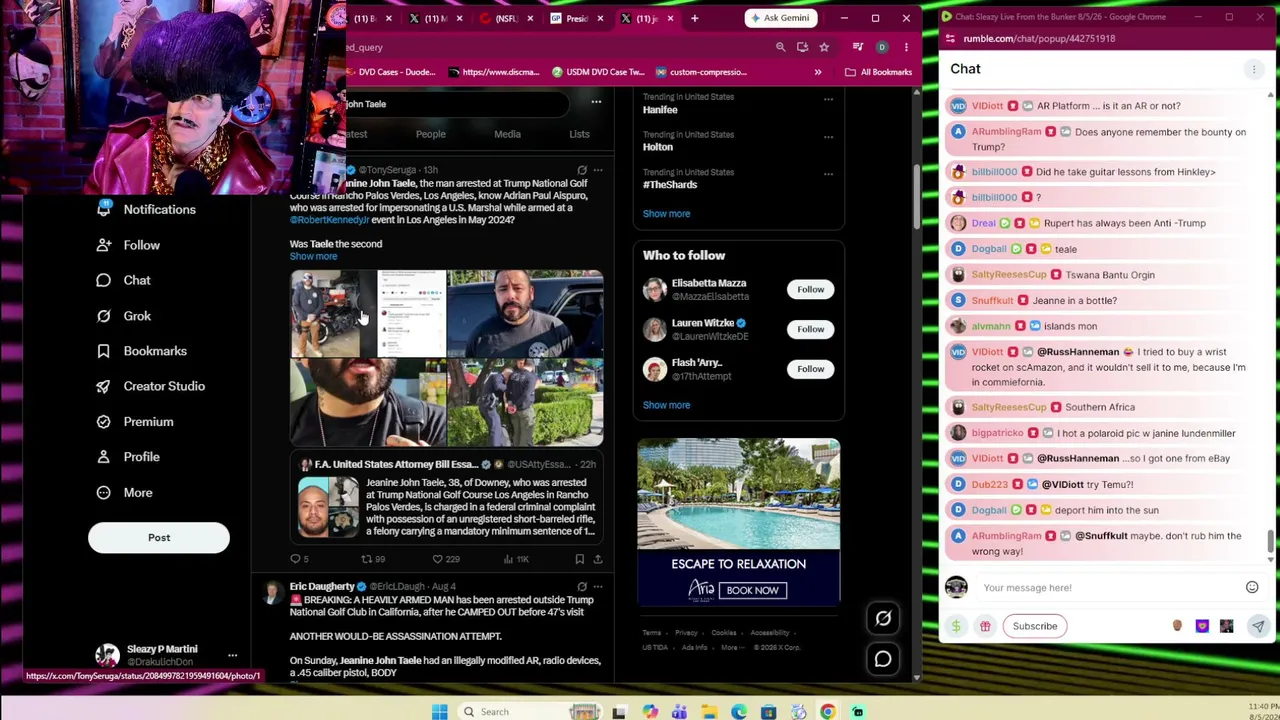Follow Elisabetta Mazza
The image size is (1280, 720).
pos(811,290)
